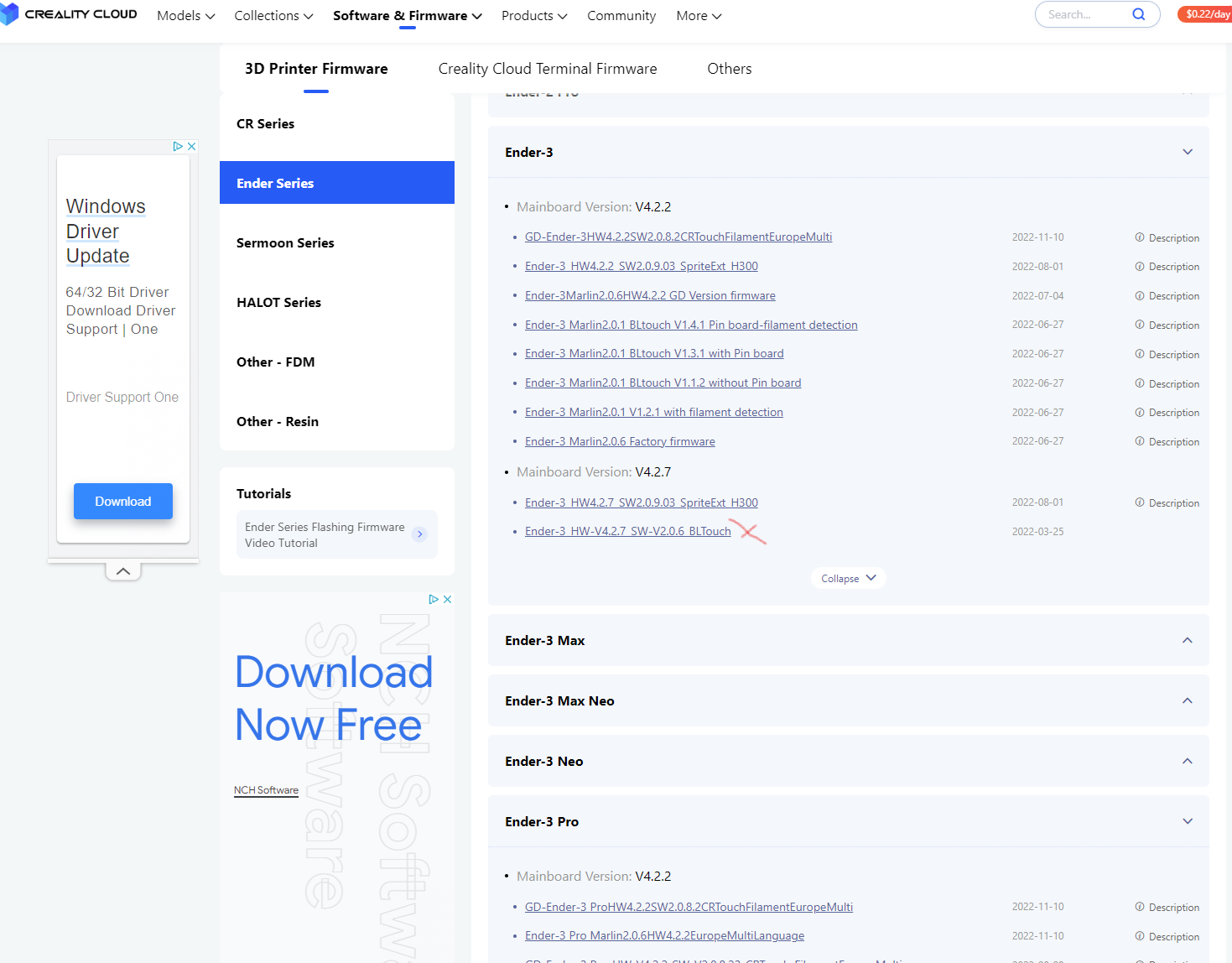Screen dimensions: 1232x963
Task: Download Ender-3 Marlin2.0.1 BLtouch V1.3.1 firmware
Action: 654,354
